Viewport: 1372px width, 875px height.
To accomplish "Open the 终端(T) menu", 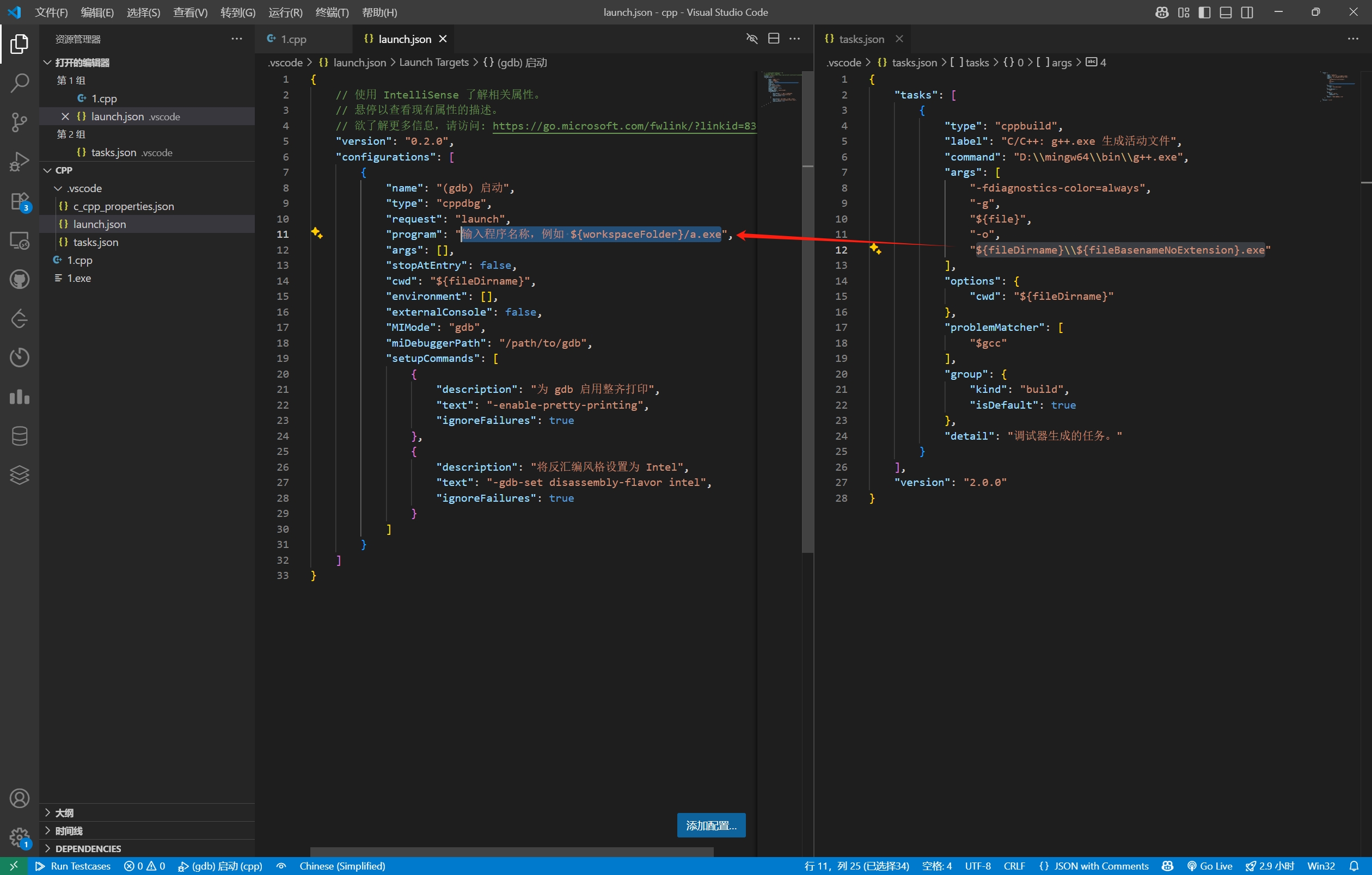I will click(332, 13).
